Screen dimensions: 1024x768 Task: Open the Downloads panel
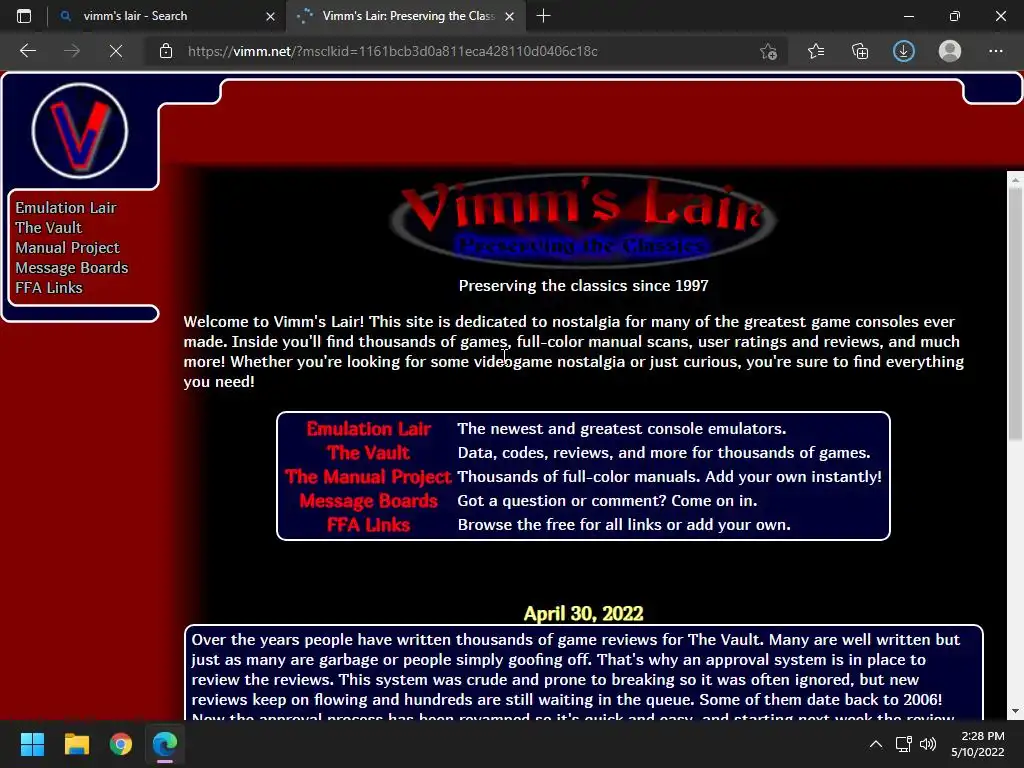(904, 51)
